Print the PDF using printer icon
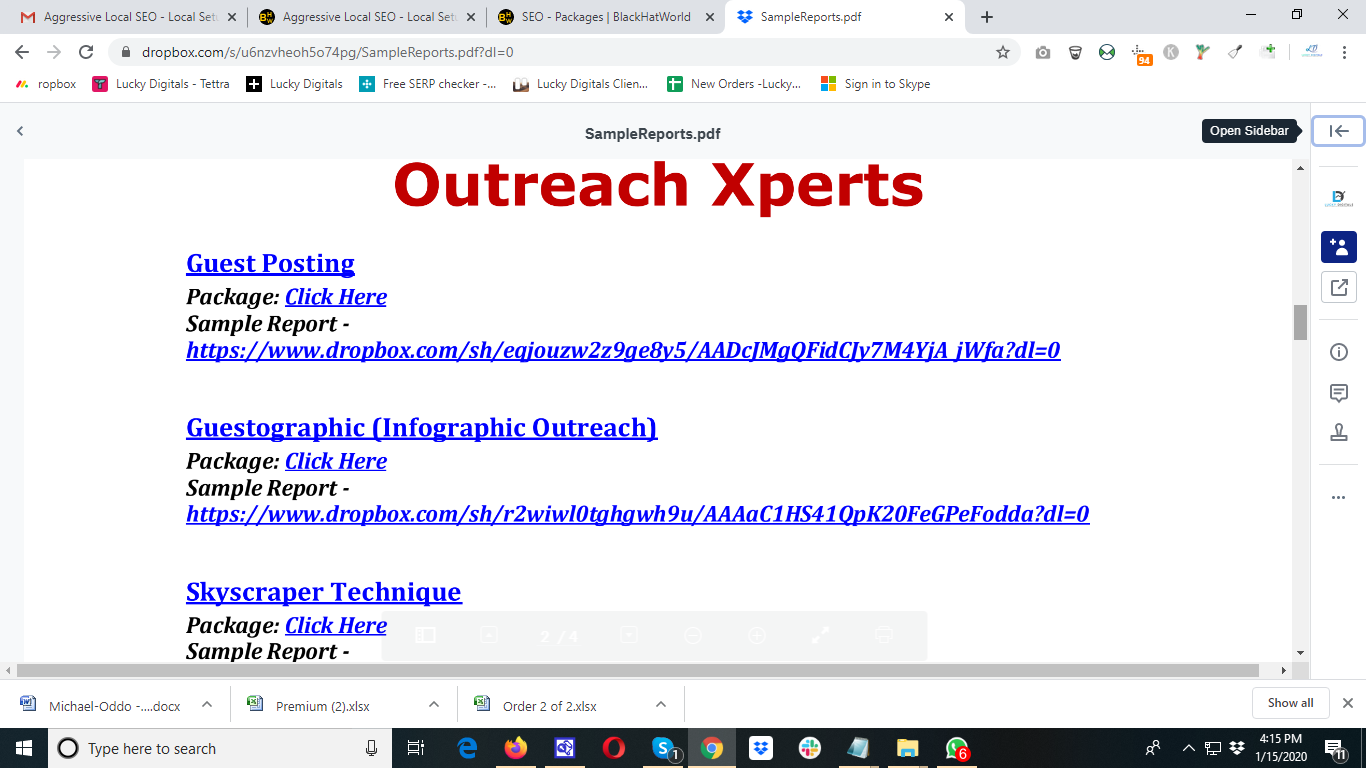Image resolution: width=1366 pixels, height=768 pixels. [x=884, y=635]
